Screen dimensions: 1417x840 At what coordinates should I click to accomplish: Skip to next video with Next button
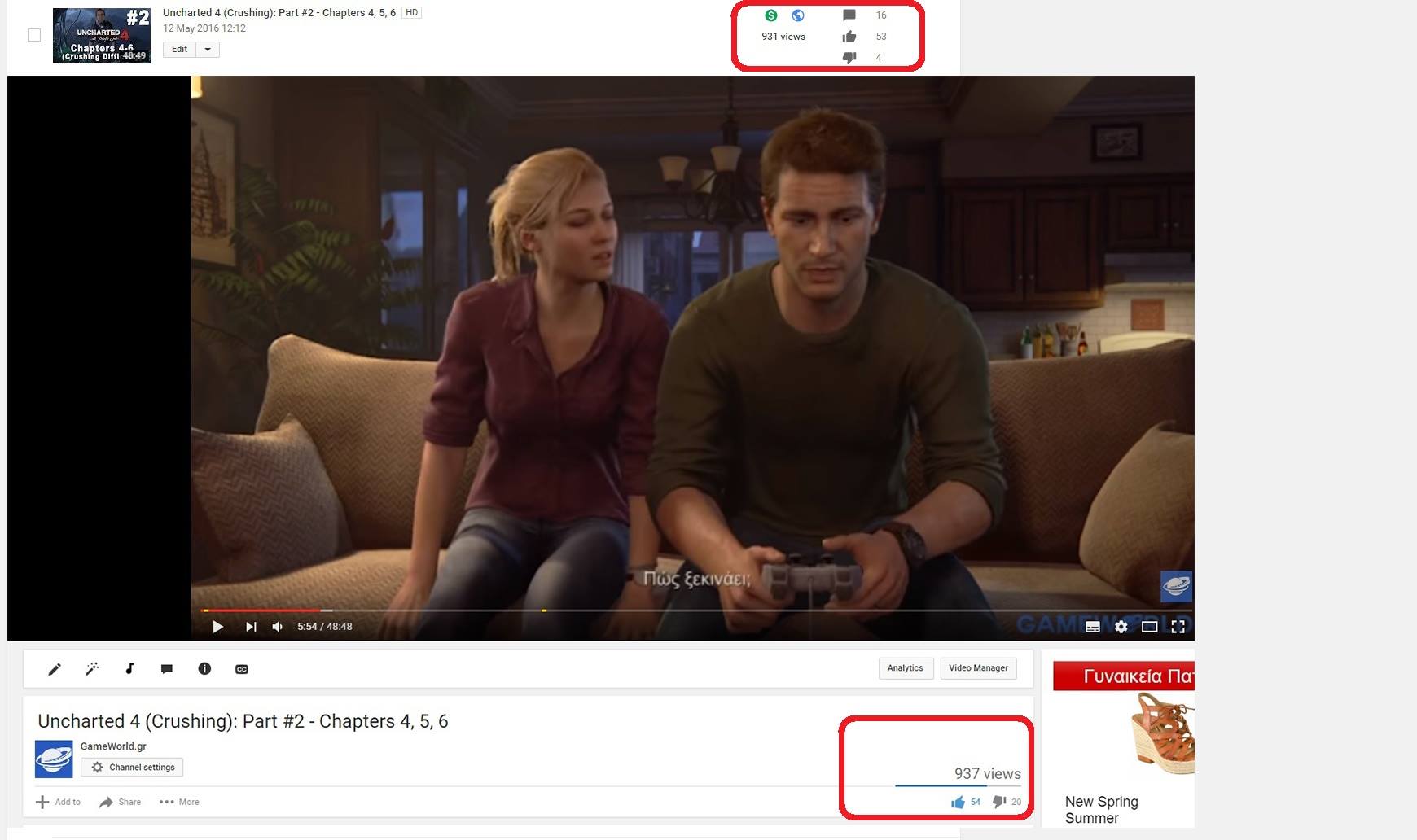coord(251,627)
